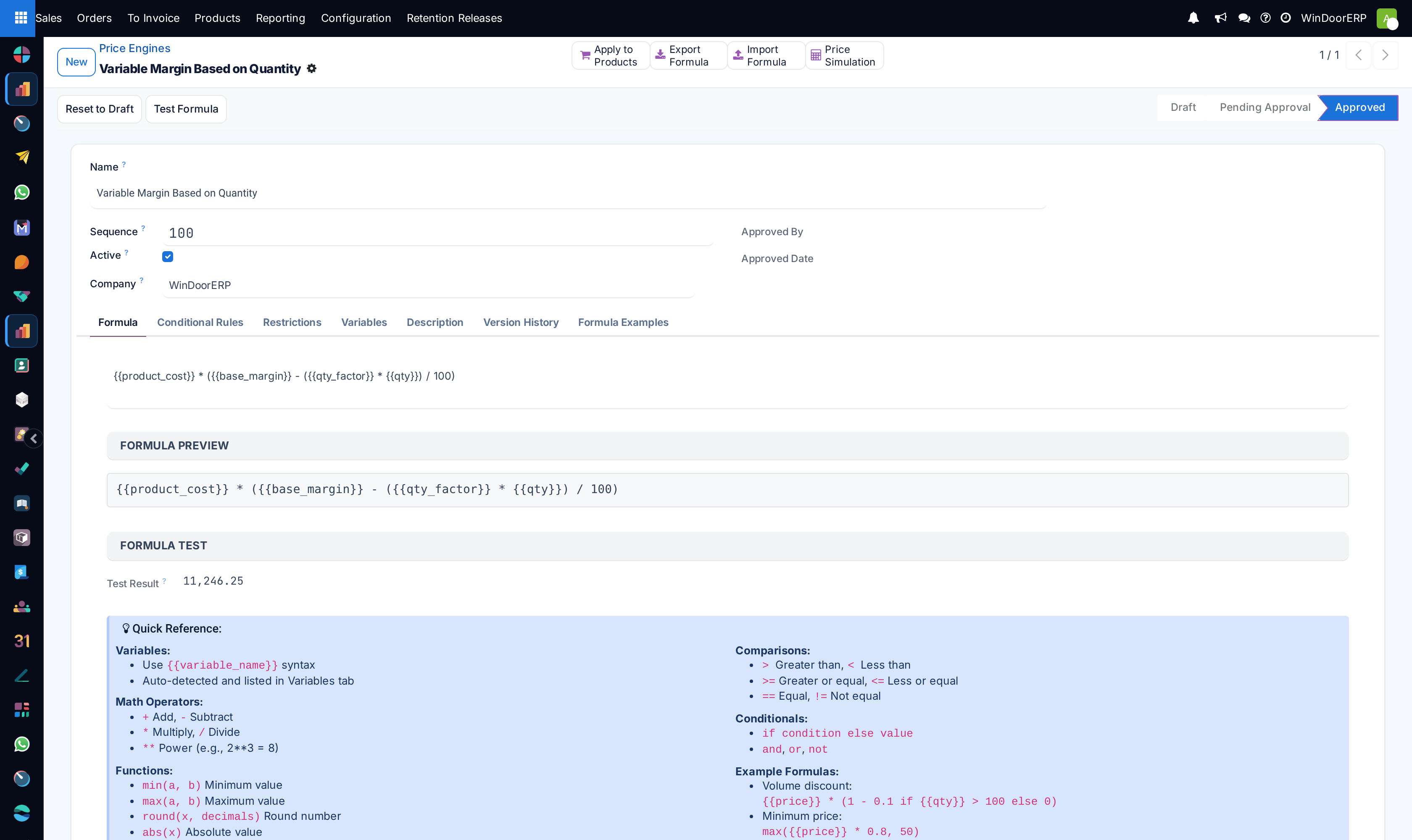The height and width of the screenshot is (840, 1412).
Task: Click Reset to Draft
Action: click(x=100, y=109)
